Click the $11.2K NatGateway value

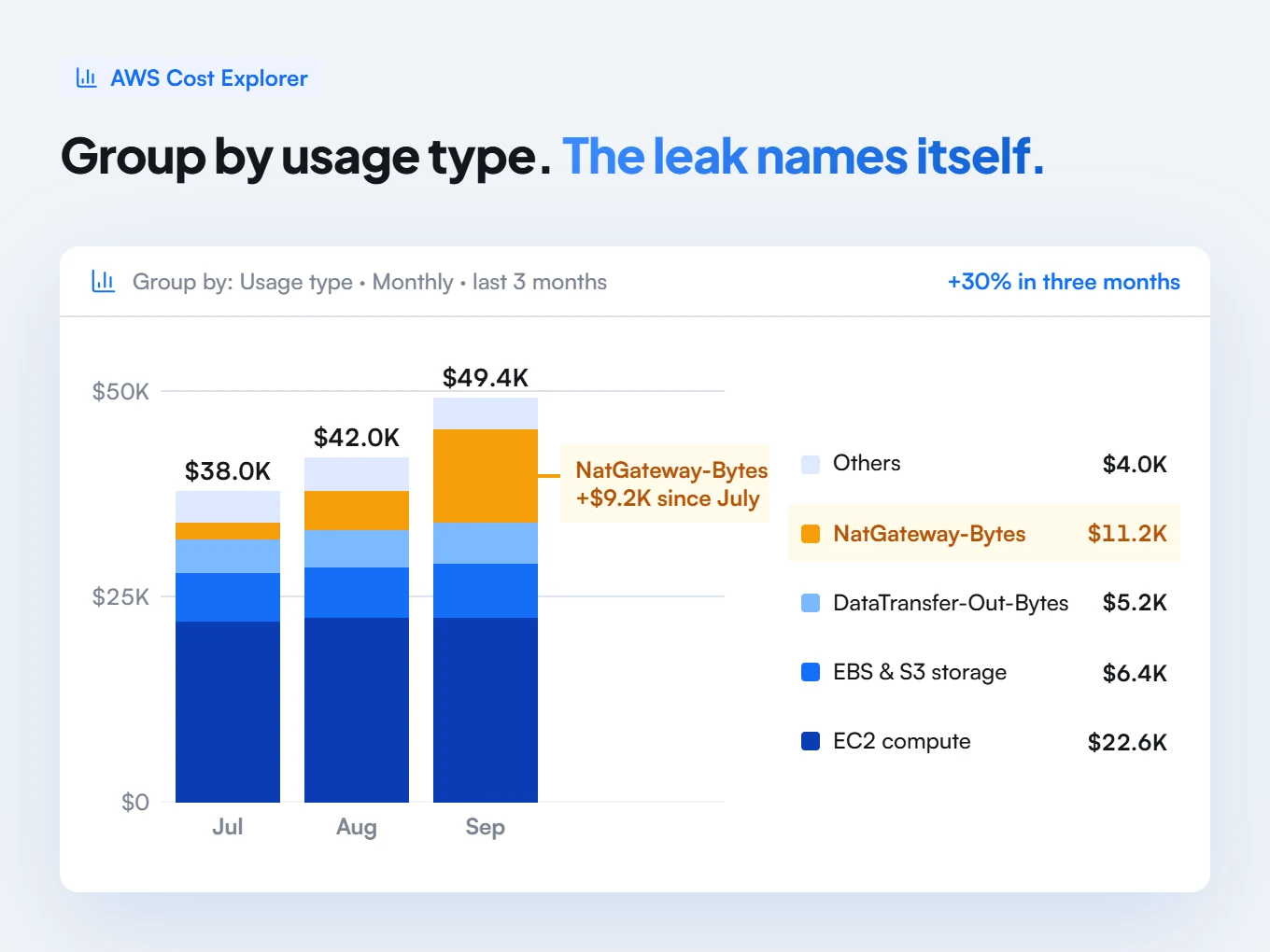click(x=1127, y=534)
